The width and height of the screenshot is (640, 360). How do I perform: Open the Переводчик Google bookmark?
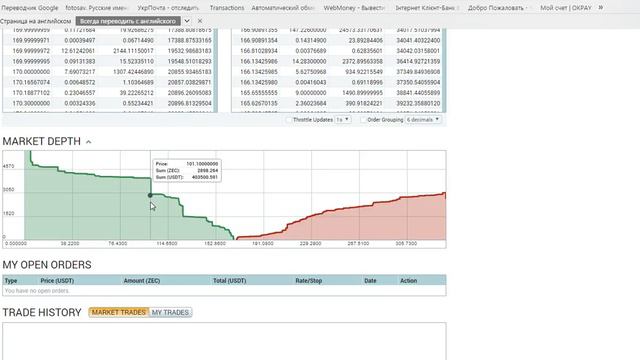pos(29,8)
